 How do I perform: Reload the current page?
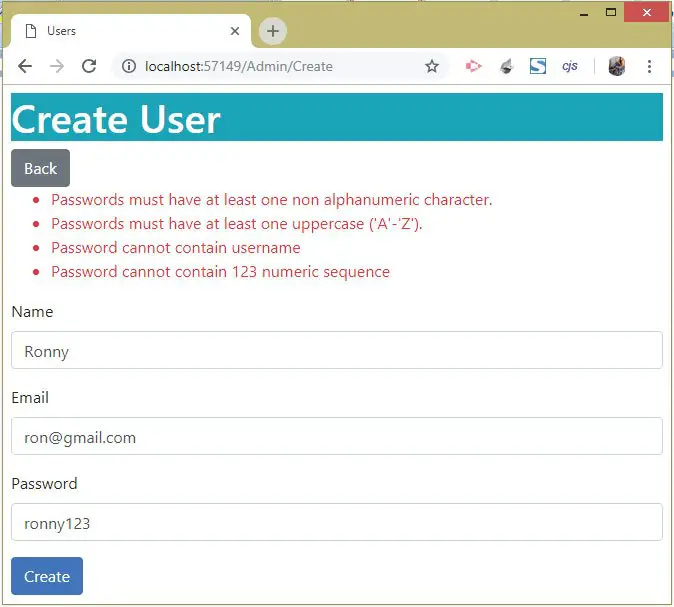pyautogui.click(x=89, y=66)
